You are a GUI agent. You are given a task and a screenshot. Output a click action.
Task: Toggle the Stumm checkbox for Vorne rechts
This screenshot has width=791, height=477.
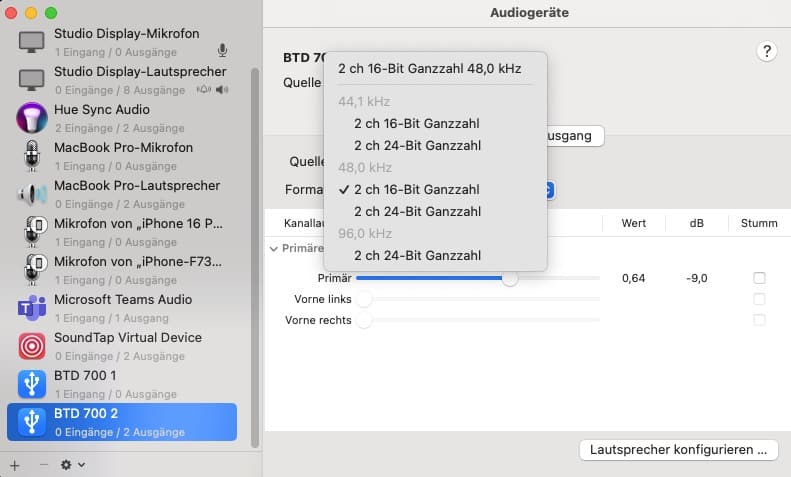point(759,320)
